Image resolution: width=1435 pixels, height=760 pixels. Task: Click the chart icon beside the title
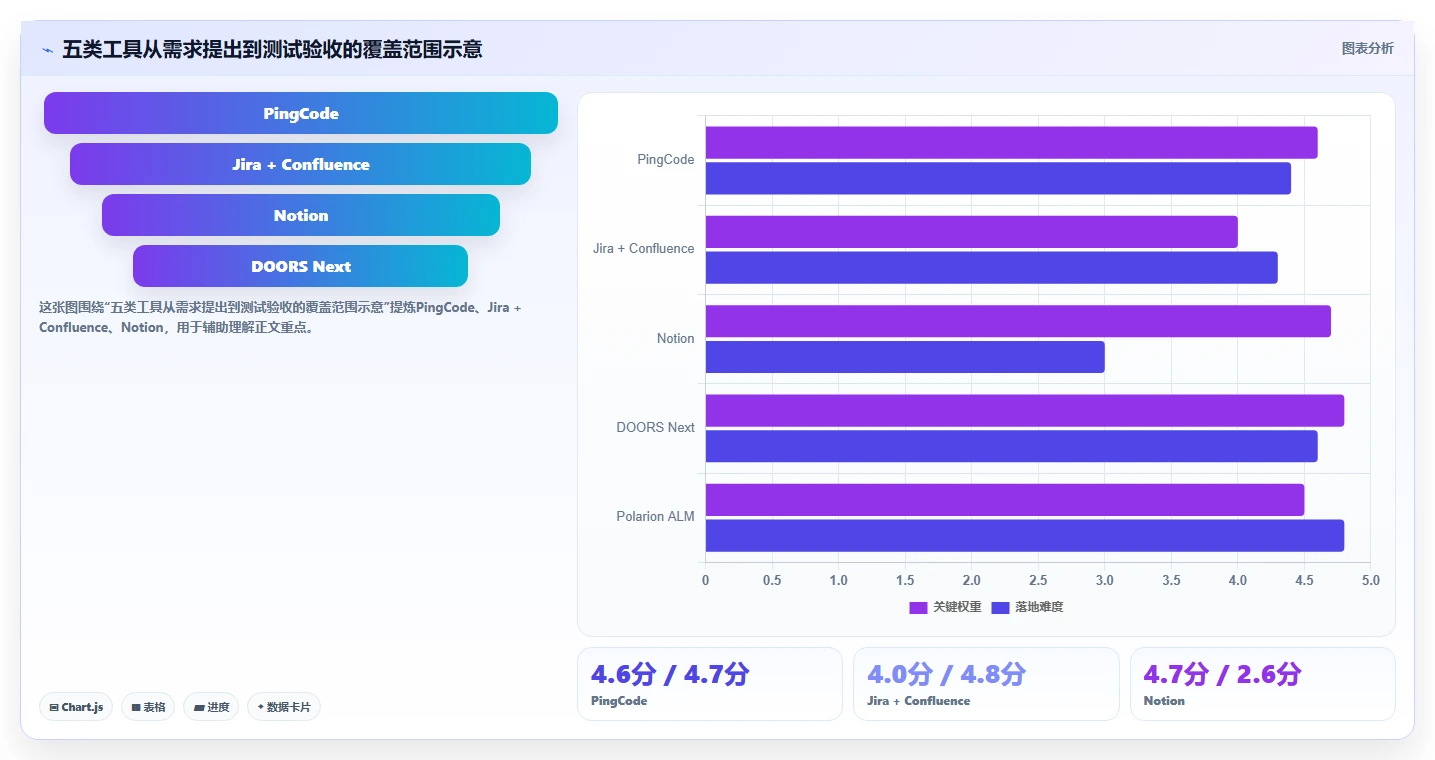(47, 49)
